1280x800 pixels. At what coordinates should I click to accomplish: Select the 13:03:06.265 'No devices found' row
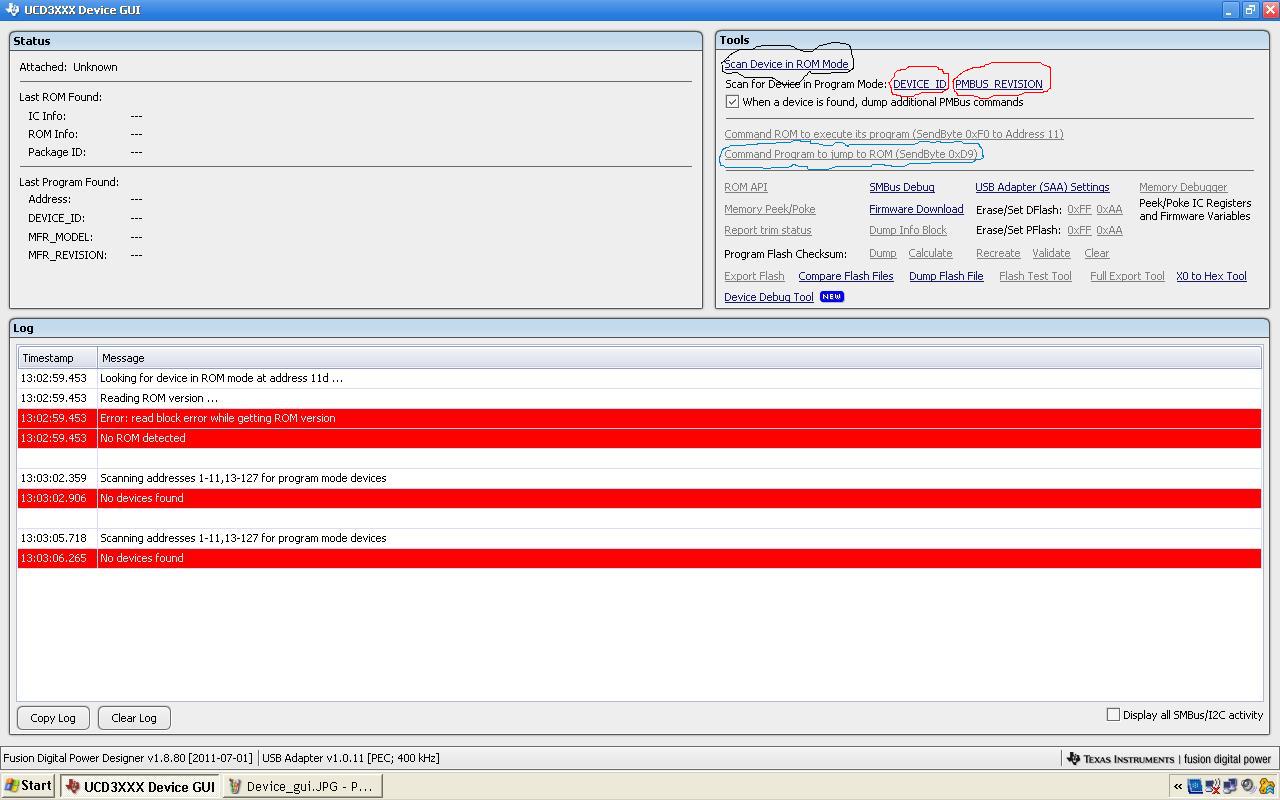click(639, 558)
